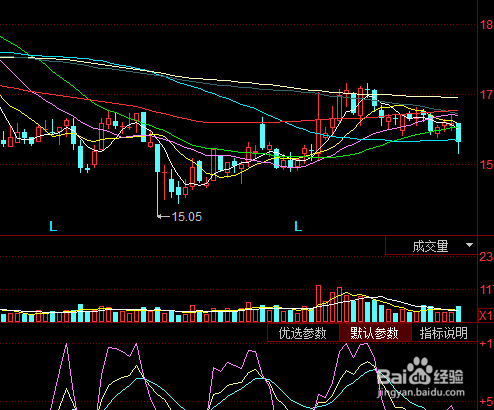Click the last cyan candlestick on the right
The width and height of the screenshot is (494, 410).
tap(459, 137)
